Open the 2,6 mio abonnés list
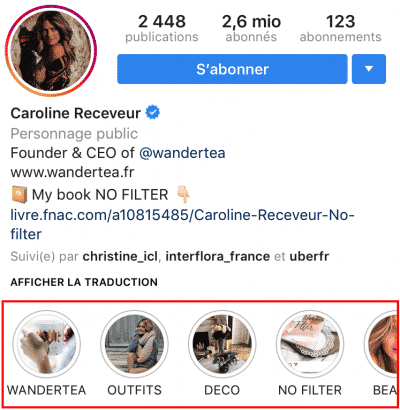This screenshot has width=400, height=410. [x=251, y=29]
